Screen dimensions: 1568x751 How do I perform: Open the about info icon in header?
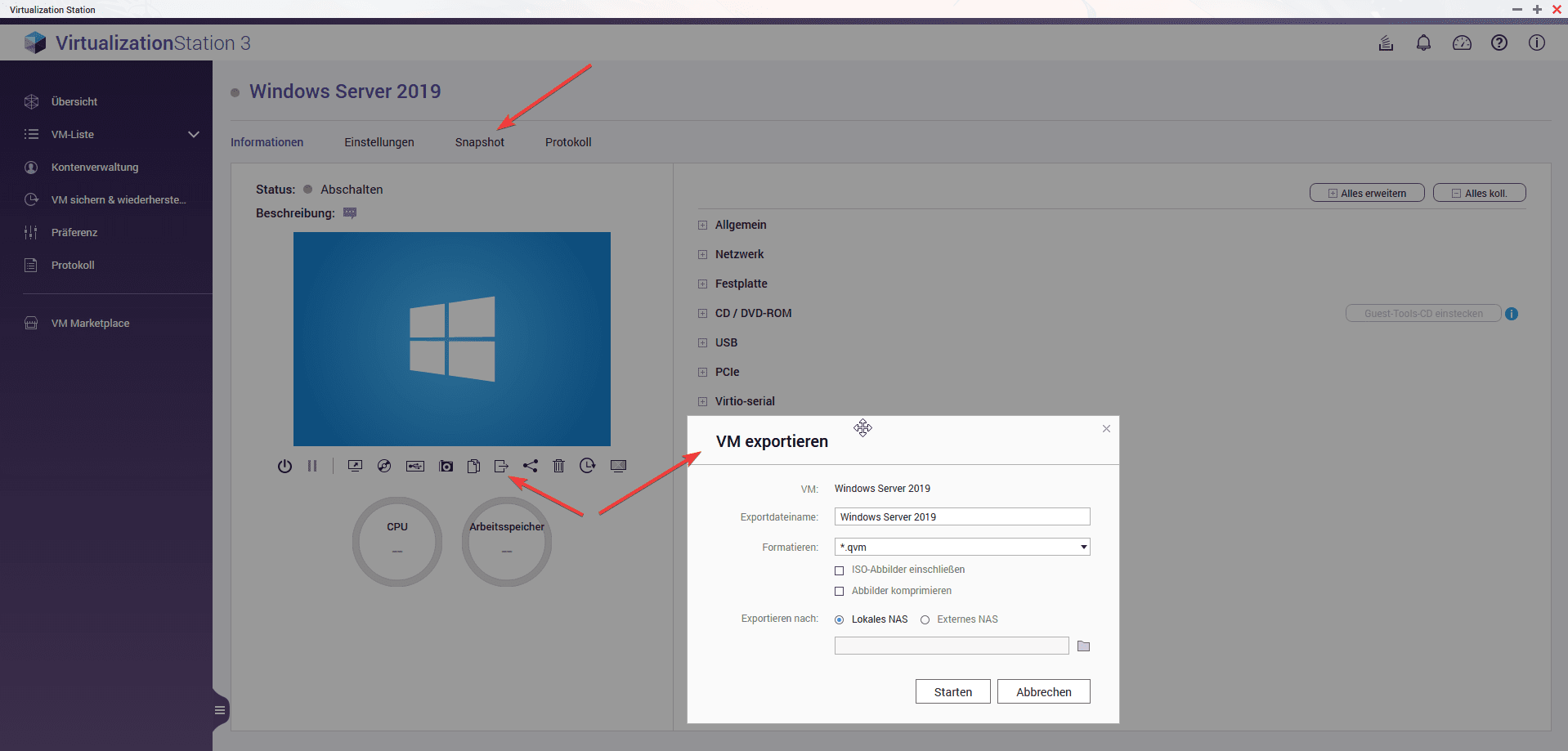point(1537,42)
